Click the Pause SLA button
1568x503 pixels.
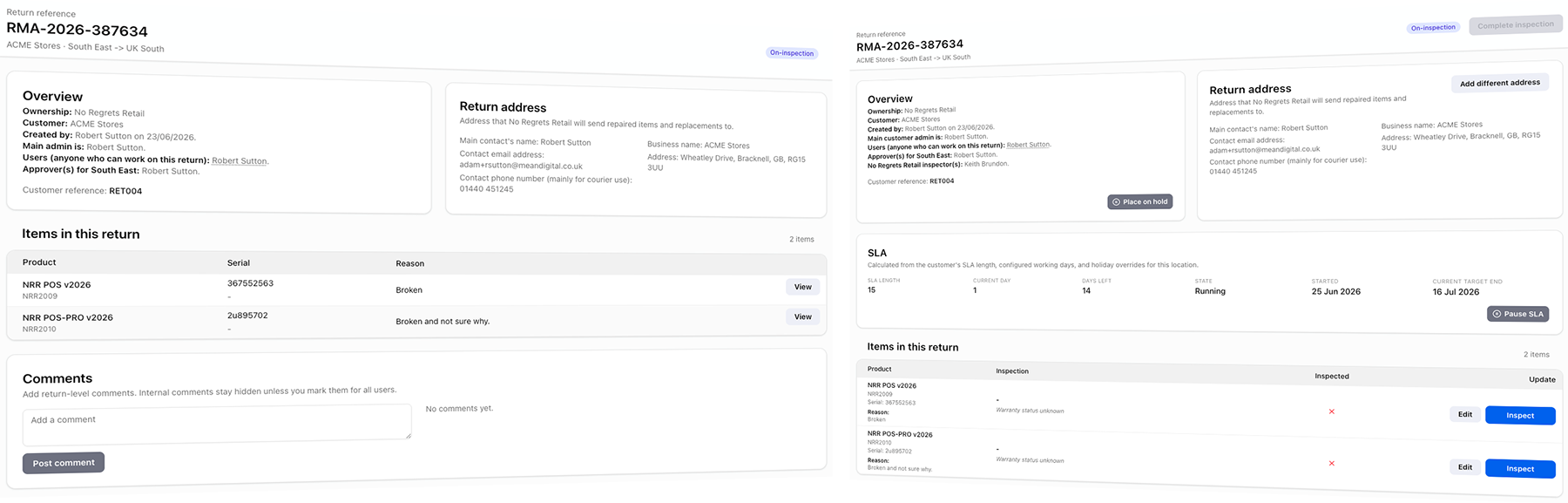[x=1517, y=314]
